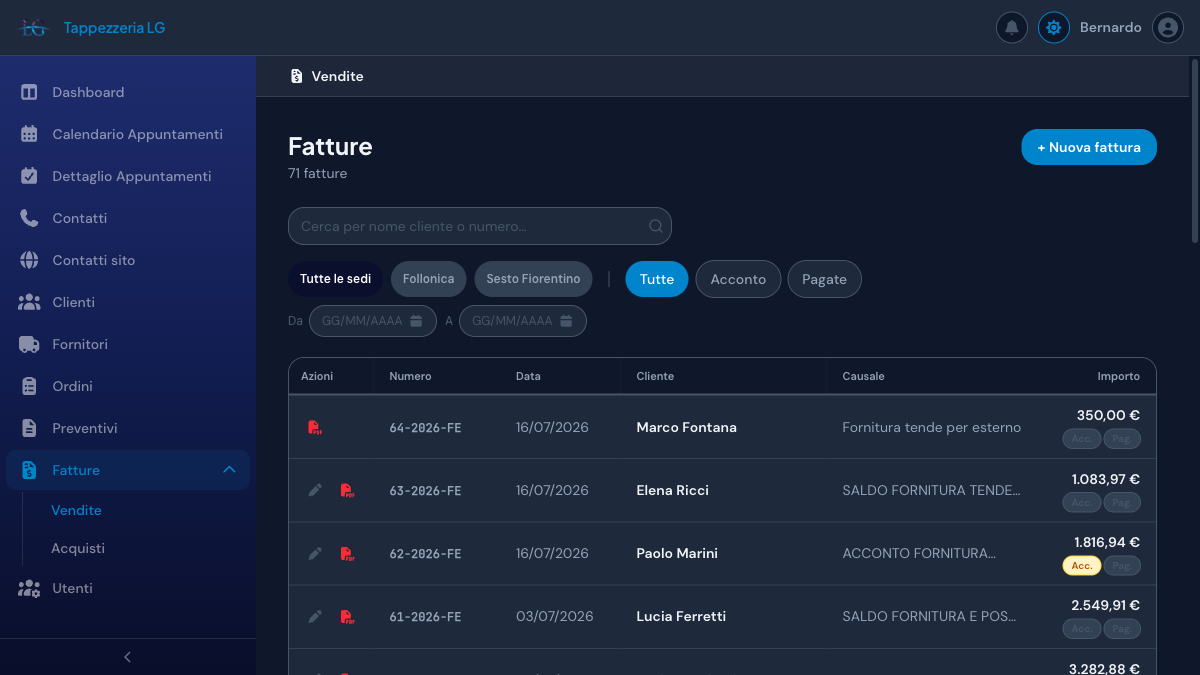The width and height of the screenshot is (1200, 675).
Task: Open settings gear icon in header
Action: click(x=1054, y=27)
